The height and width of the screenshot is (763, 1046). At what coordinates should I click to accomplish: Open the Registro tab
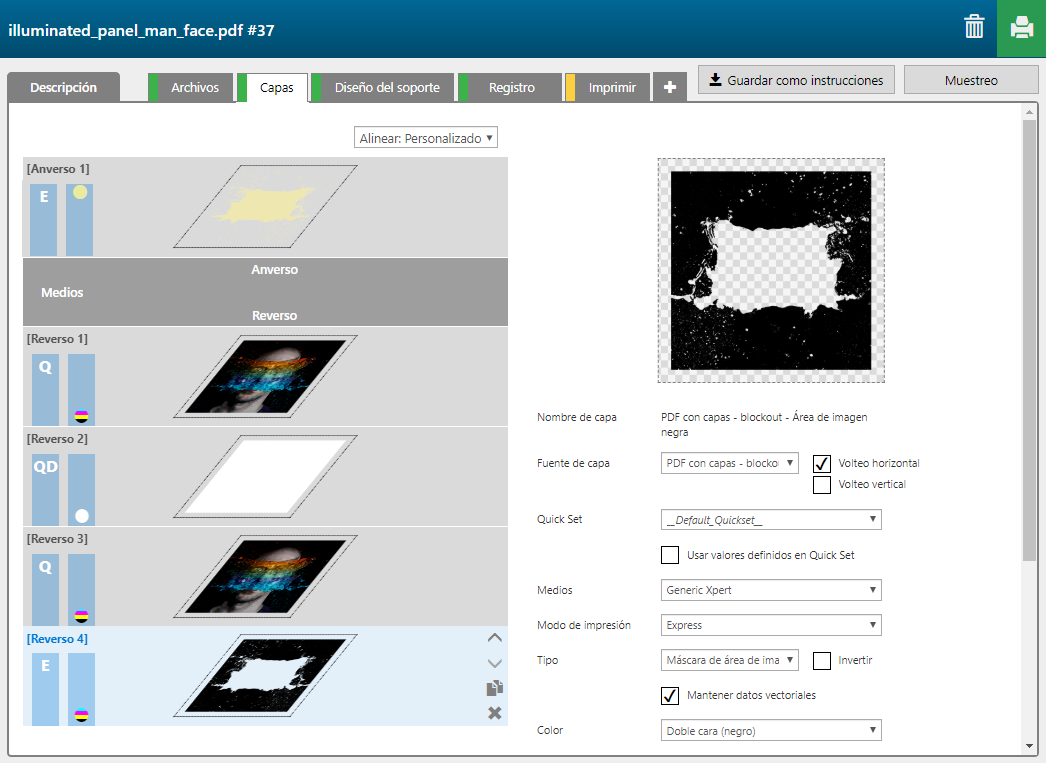coord(511,88)
